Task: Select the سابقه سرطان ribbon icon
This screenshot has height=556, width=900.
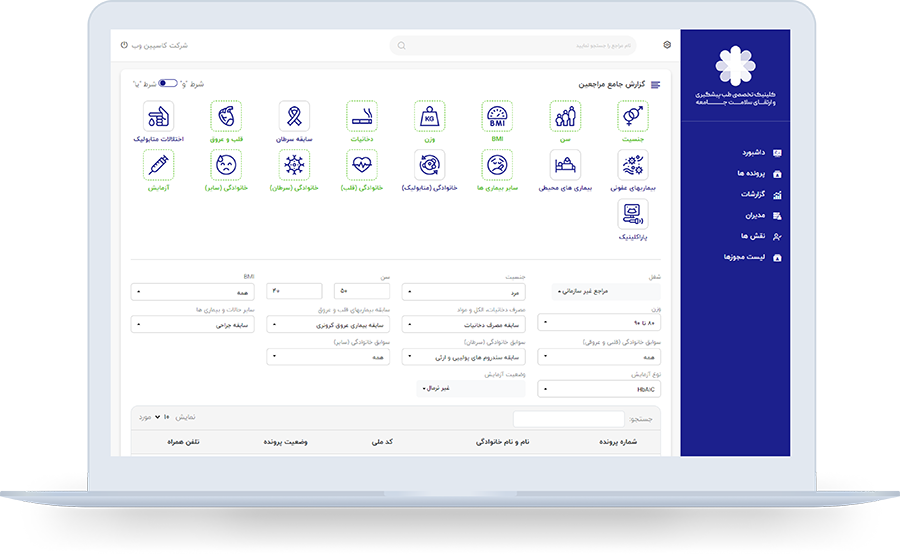Action: [x=294, y=116]
